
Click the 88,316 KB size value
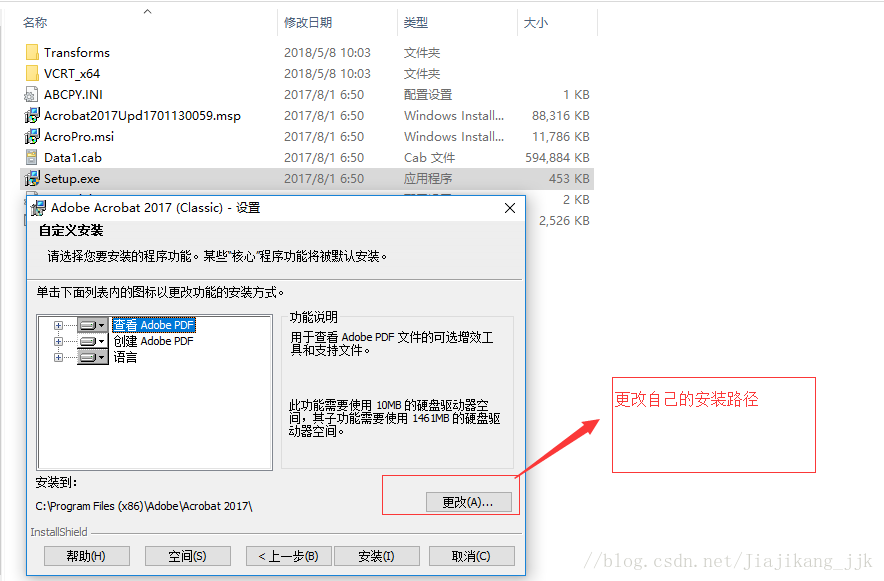[x=561, y=116]
